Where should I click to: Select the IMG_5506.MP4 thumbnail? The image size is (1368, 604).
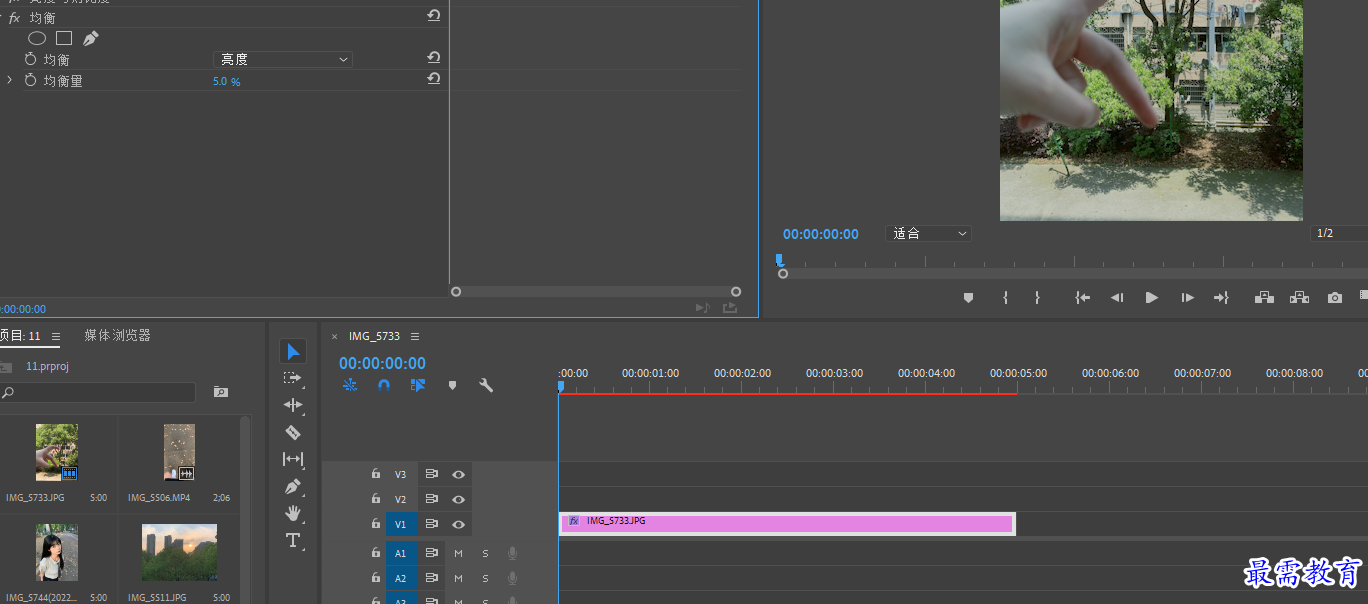[179, 452]
